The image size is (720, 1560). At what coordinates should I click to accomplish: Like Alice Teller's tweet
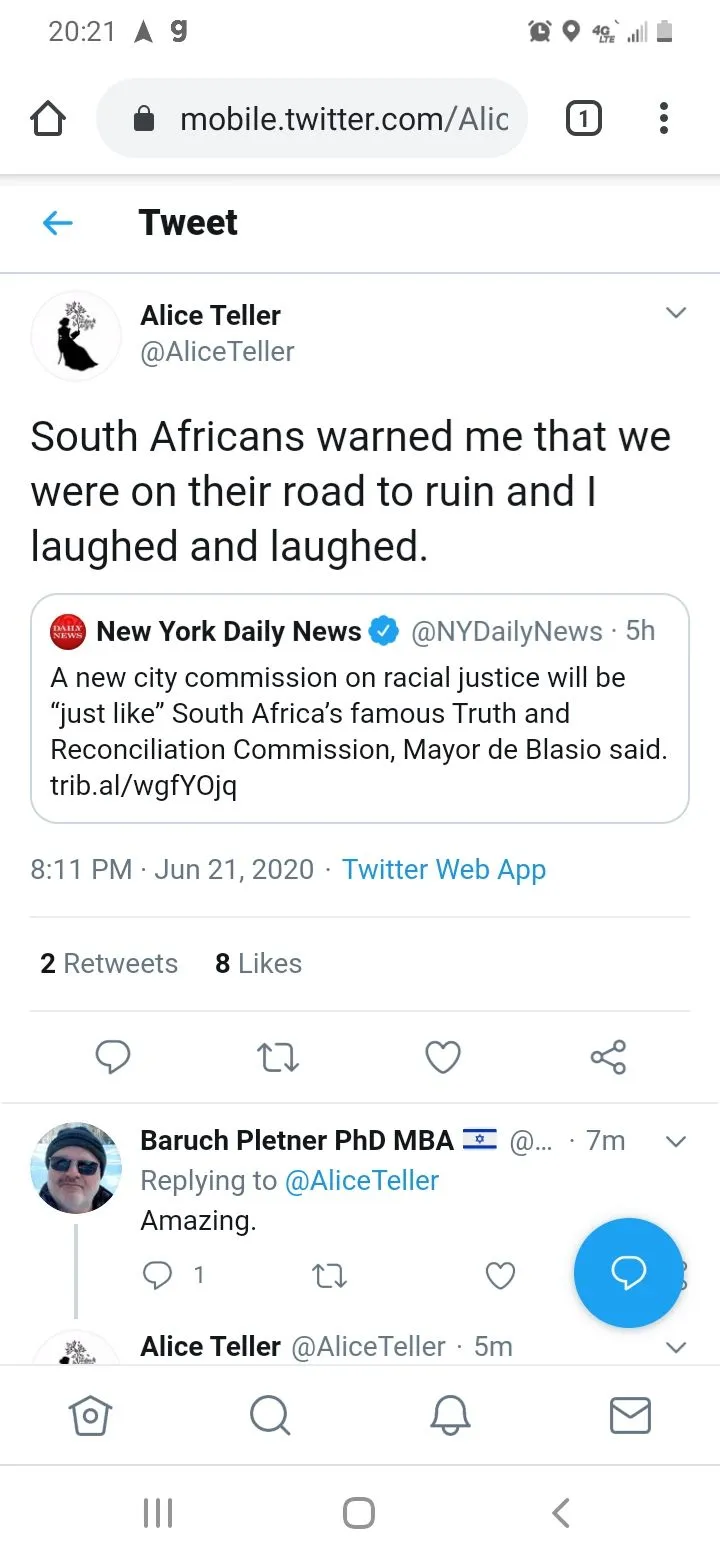point(442,1056)
